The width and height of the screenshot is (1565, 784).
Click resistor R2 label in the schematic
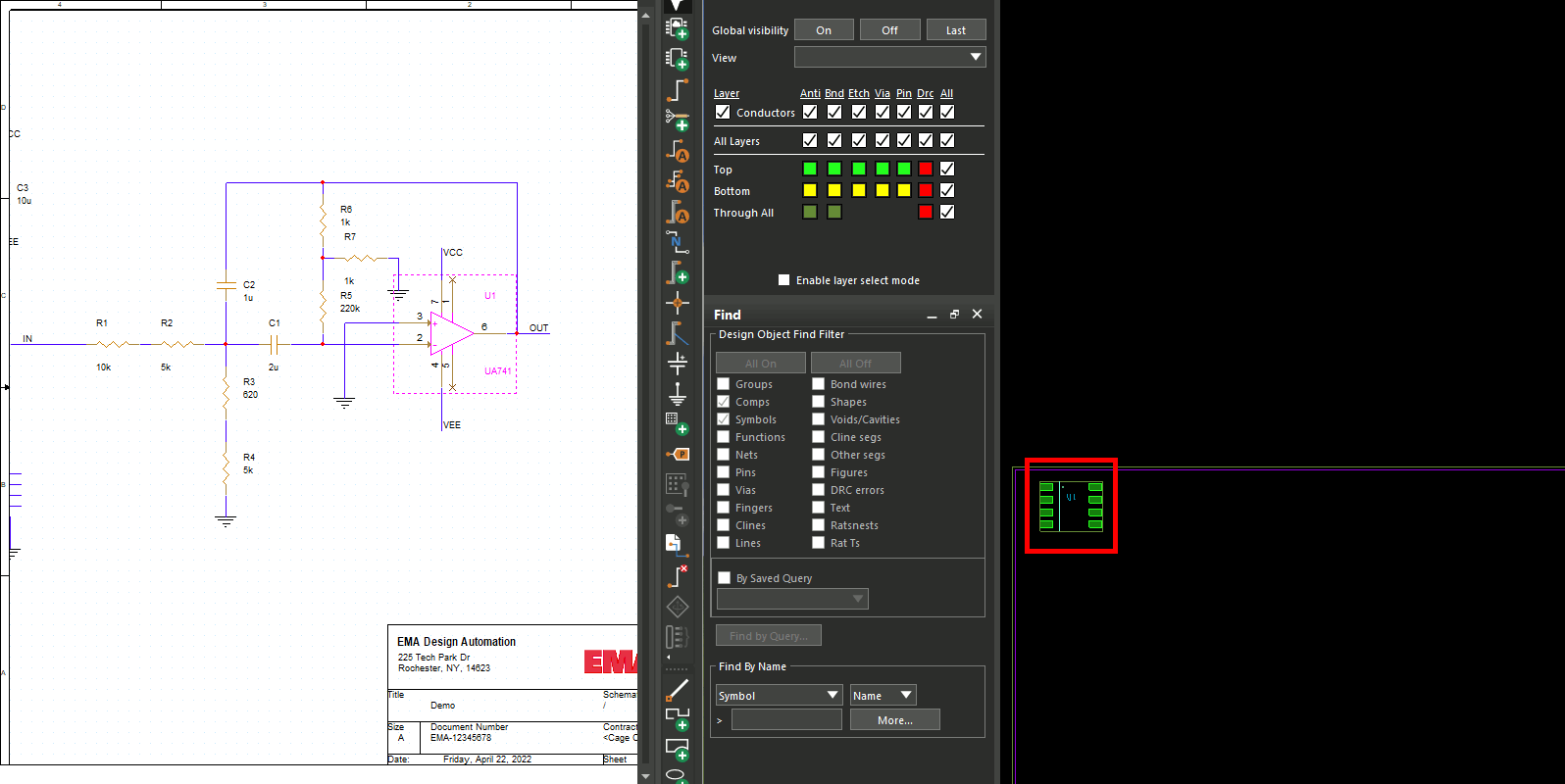(167, 322)
